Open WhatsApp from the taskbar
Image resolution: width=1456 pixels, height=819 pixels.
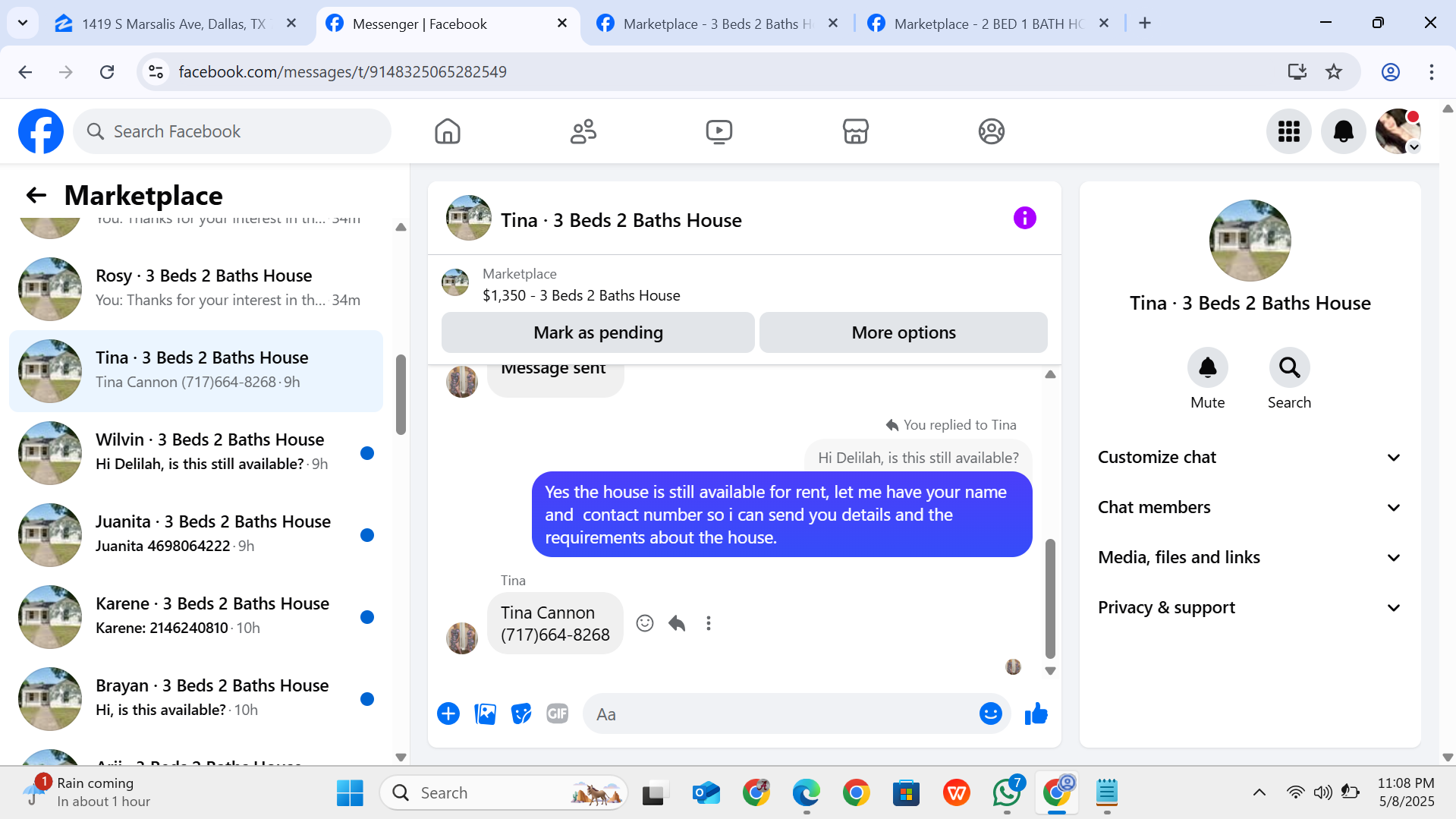coord(1007,793)
